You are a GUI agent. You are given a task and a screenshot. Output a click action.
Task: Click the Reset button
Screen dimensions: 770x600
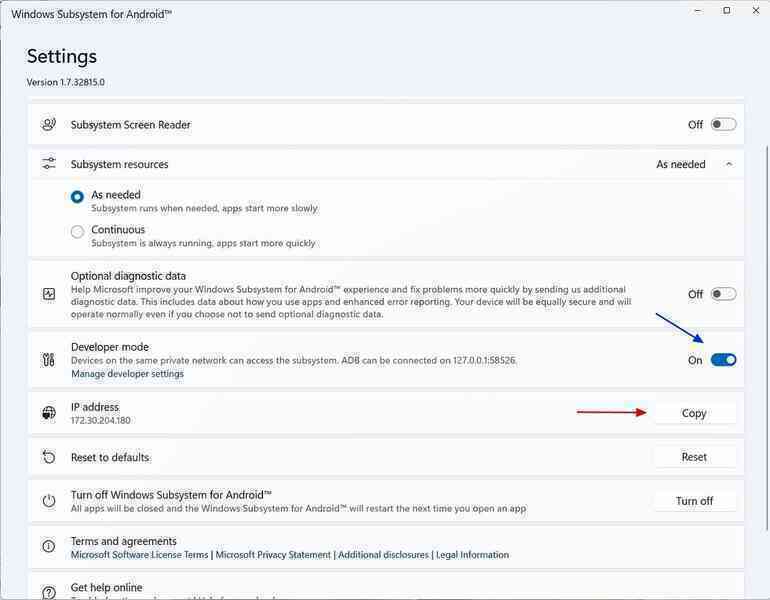coord(694,457)
